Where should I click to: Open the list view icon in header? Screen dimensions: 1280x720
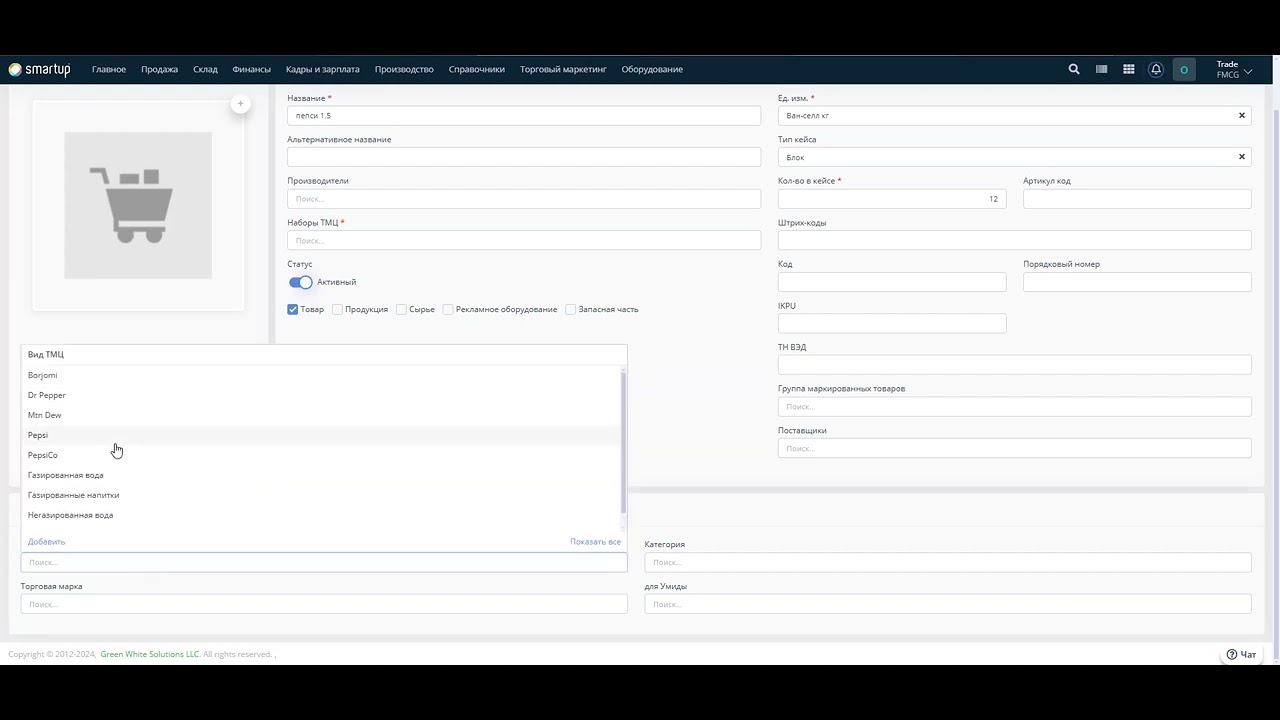point(1101,69)
